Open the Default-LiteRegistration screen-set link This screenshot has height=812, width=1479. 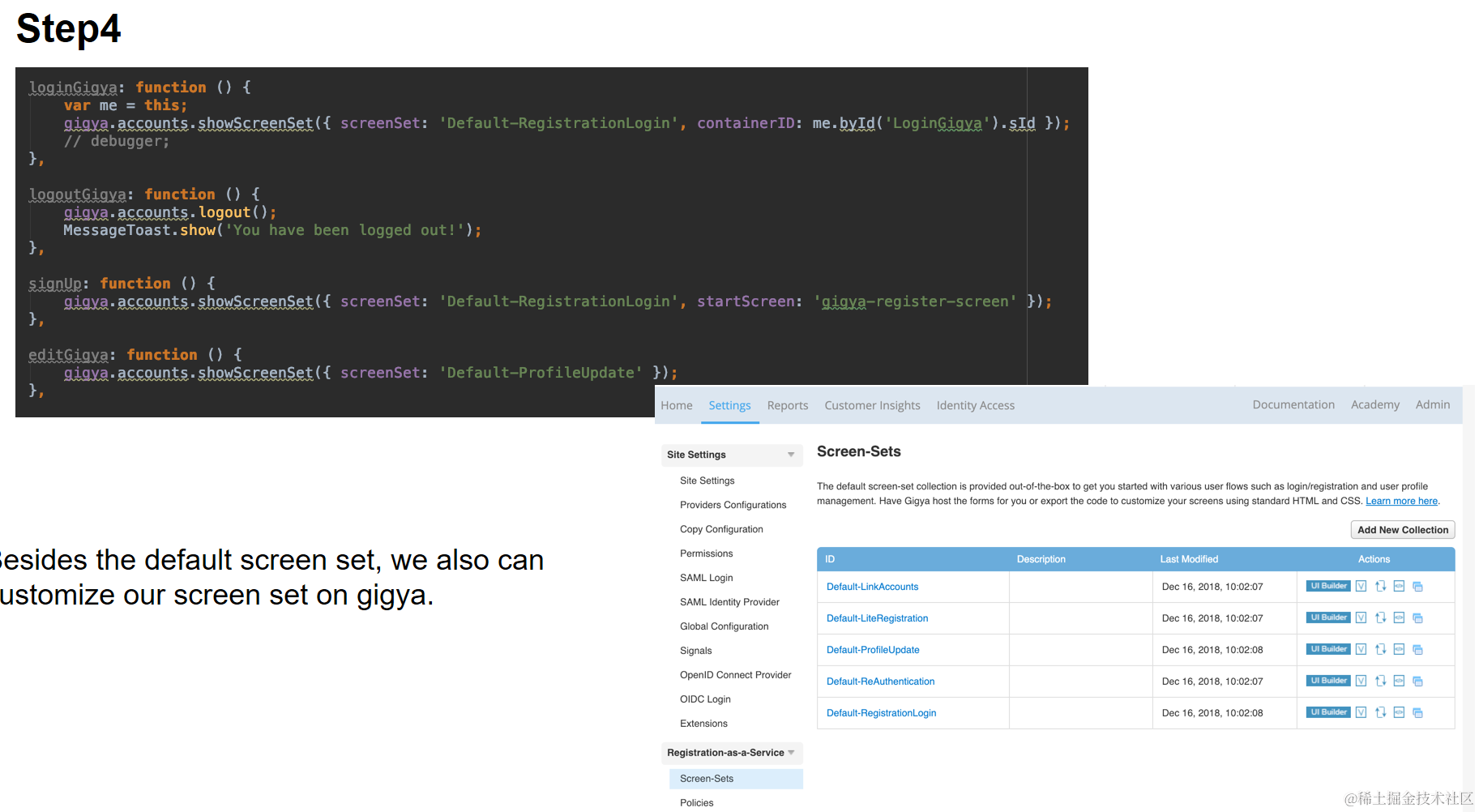(878, 618)
